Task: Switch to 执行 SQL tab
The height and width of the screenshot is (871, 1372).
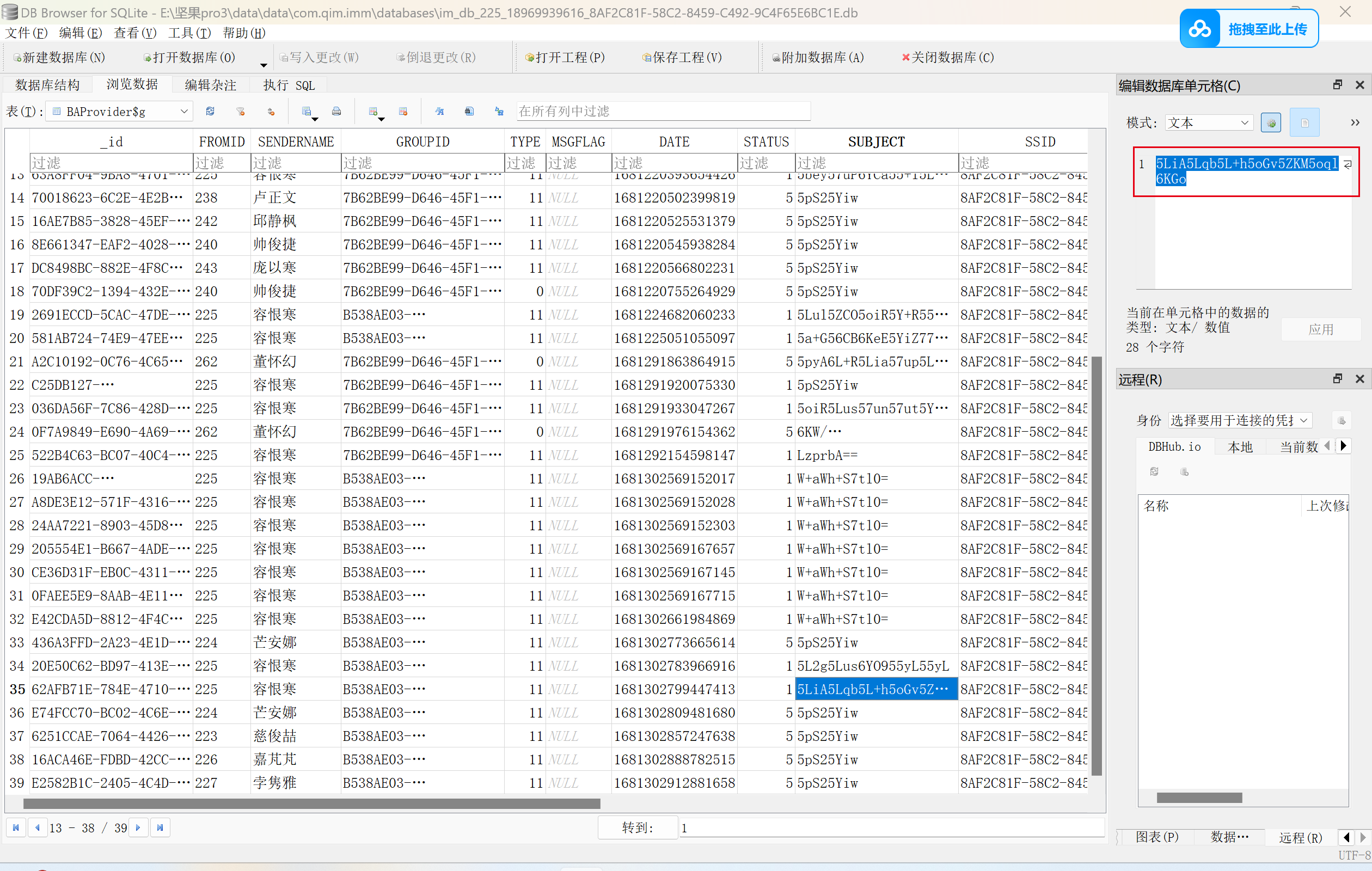Action: (289, 85)
